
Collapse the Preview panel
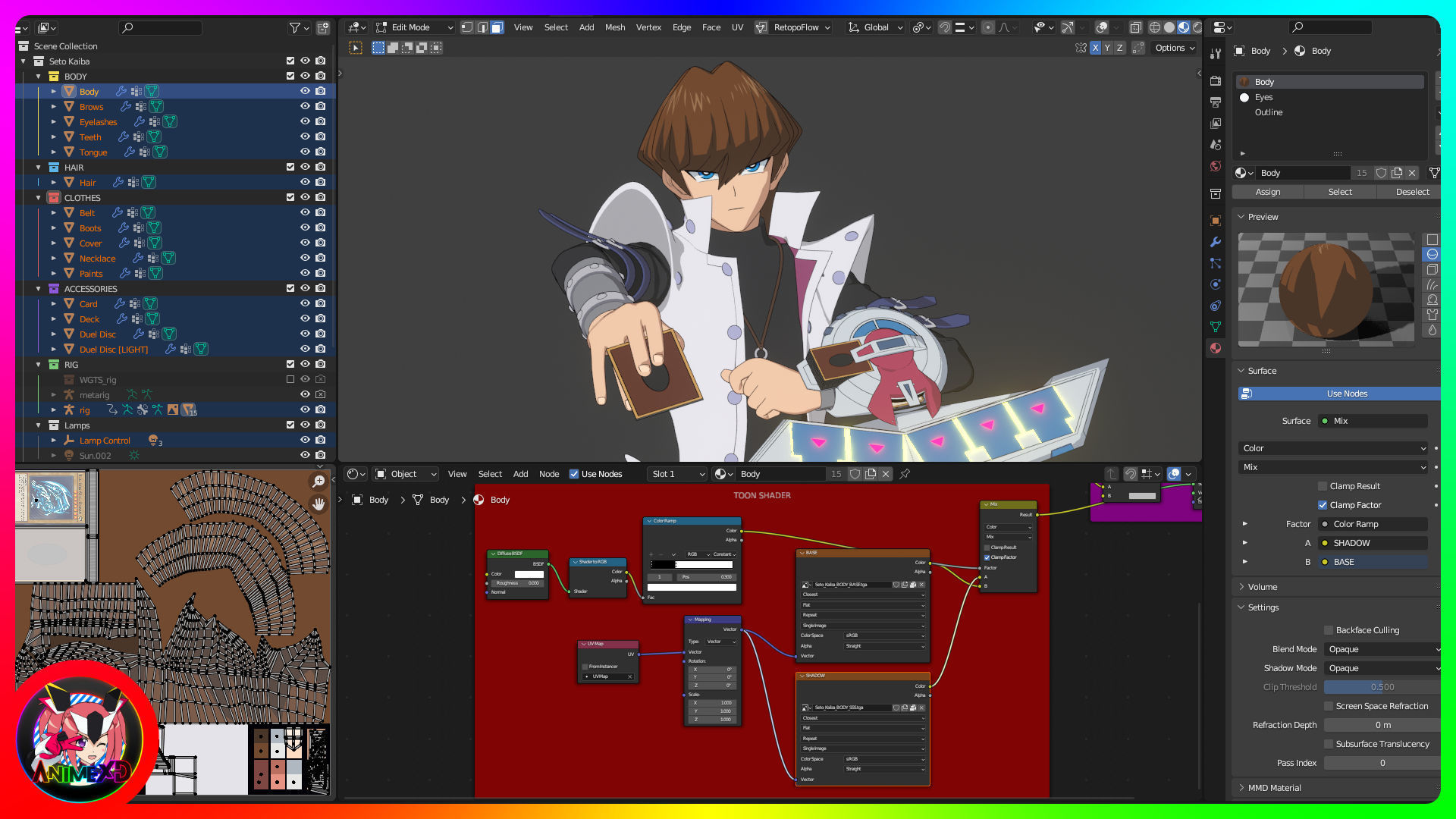click(x=1263, y=217)
